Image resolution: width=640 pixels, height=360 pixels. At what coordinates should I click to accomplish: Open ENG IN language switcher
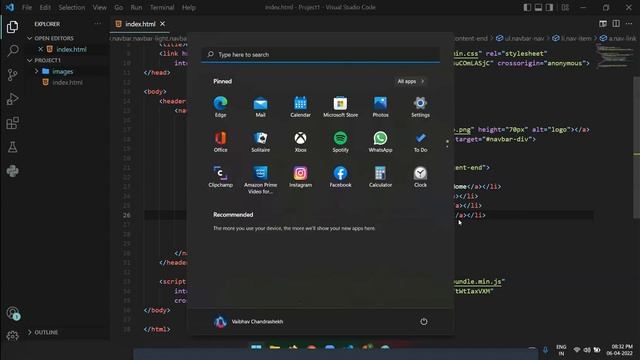pyautogui.click(x=561, y=350)
